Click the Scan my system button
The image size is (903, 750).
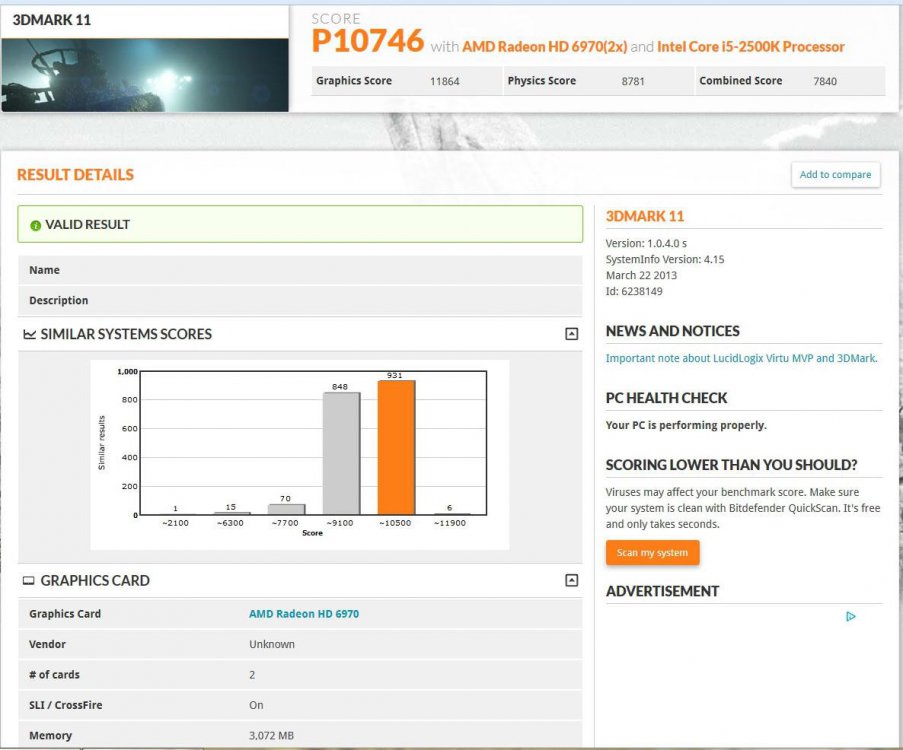tap(652, 552)
